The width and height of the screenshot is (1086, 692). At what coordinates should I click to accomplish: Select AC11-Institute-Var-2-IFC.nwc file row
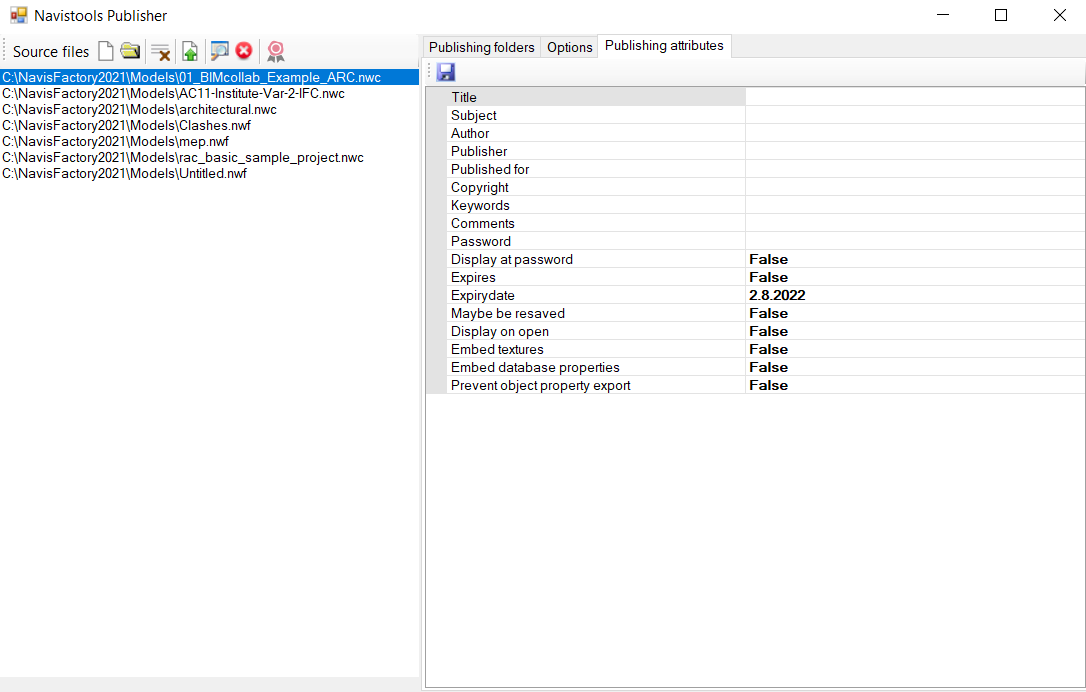coord(209,94)
